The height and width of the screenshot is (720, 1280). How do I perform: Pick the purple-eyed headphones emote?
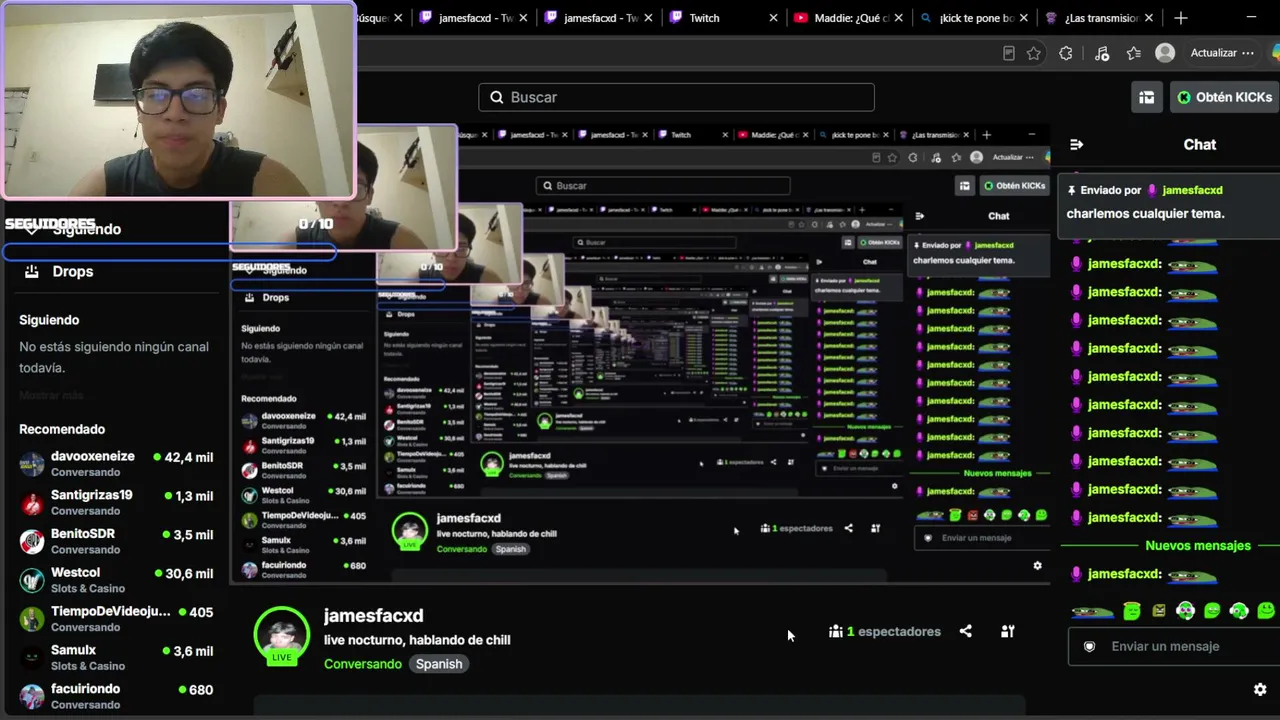1185,611
